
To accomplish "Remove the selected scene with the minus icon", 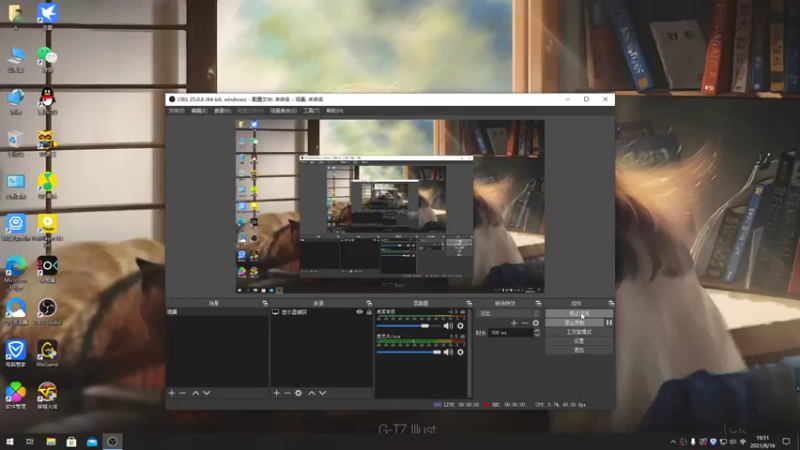I will [x=183, y=393].
